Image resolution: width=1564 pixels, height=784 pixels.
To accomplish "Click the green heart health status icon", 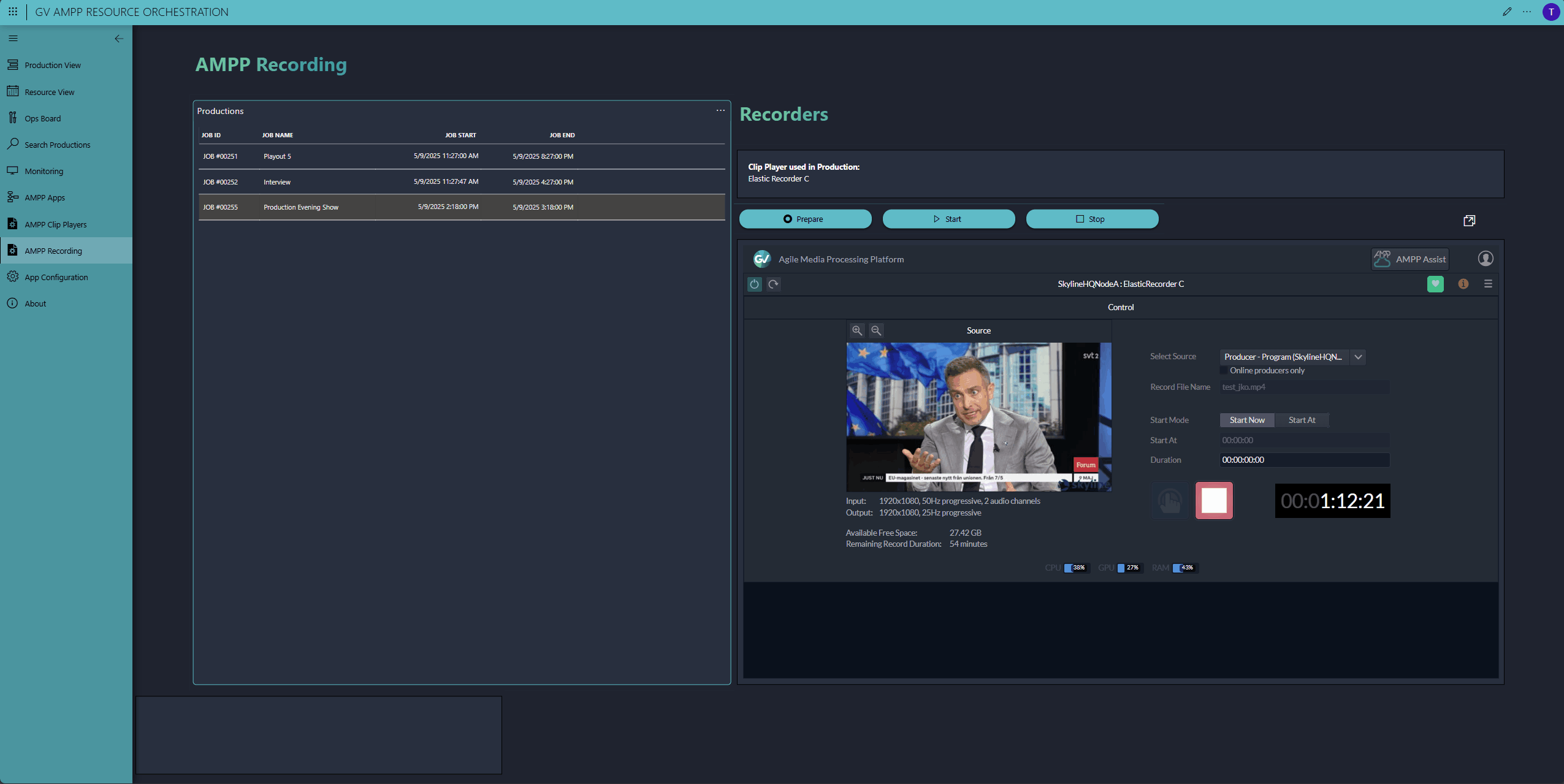I will (x=1435, y=284).
